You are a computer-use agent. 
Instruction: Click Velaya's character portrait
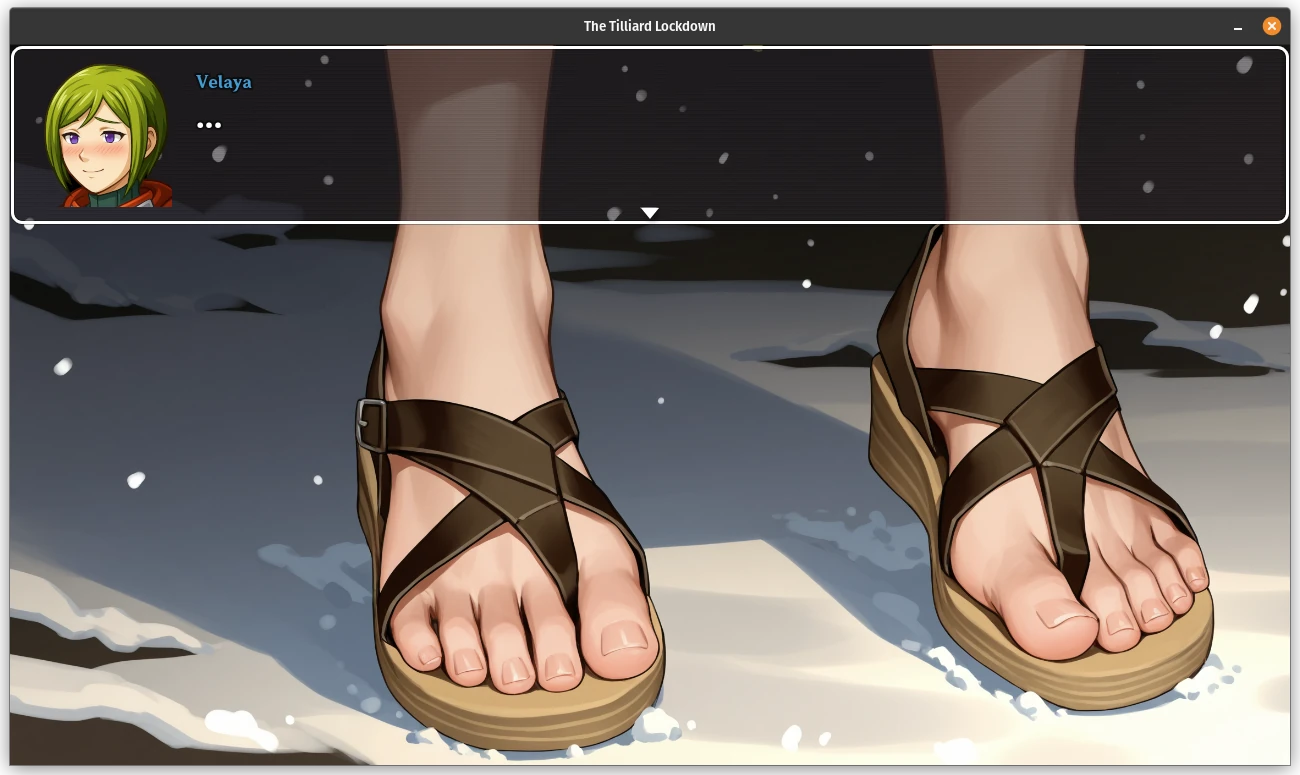point(106,135)
